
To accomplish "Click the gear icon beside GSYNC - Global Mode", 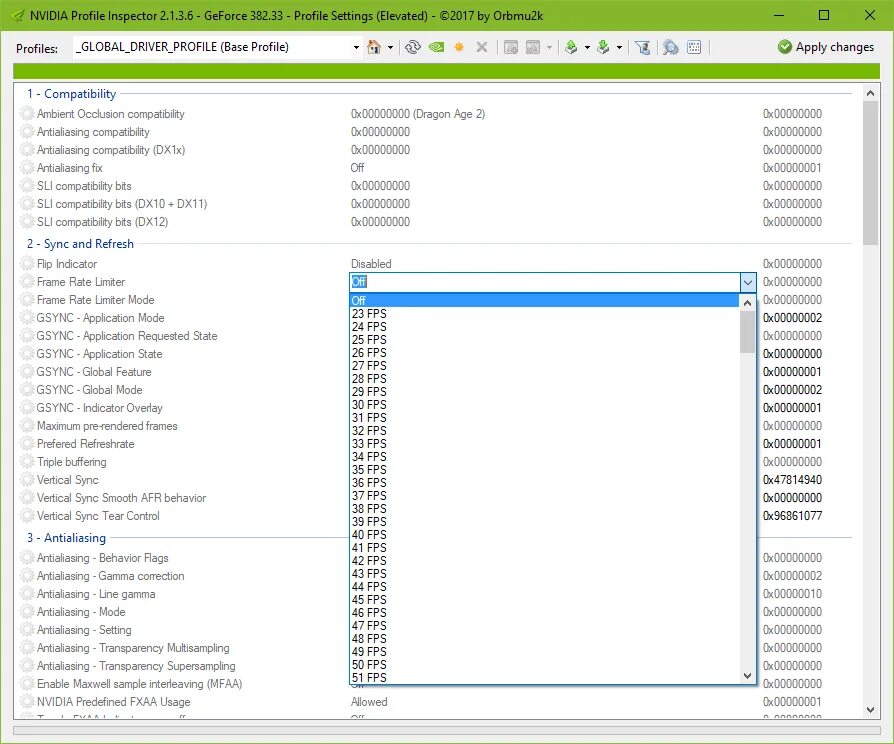I will [x=27, y=390].
